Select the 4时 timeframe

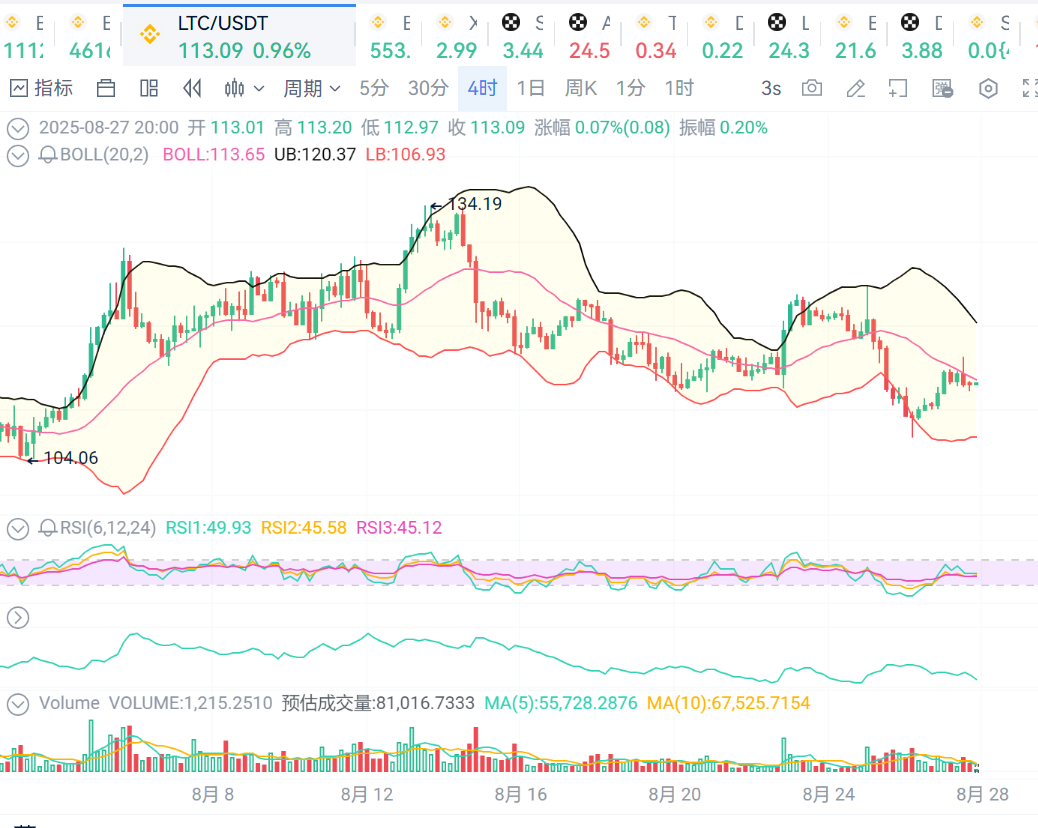click(482, 88)
